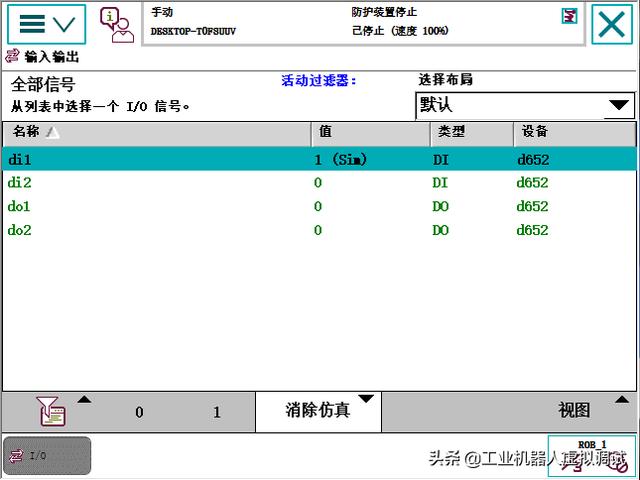Sort by the 名称 column header
The height and width of the screenshot is (480, 640).
(x=157, y=133)
